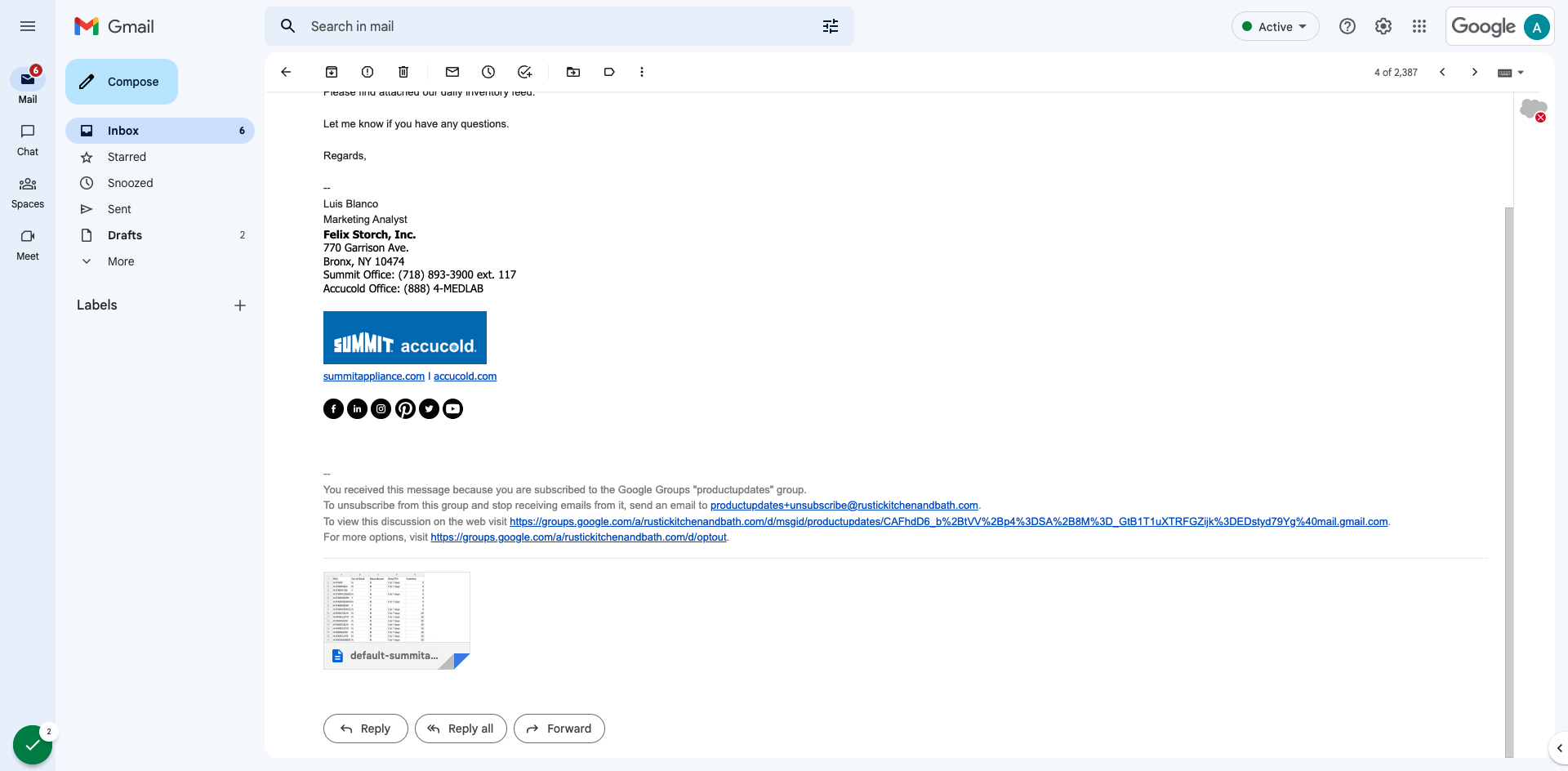
Task: Open the Drafts folder
Action: 160,235
